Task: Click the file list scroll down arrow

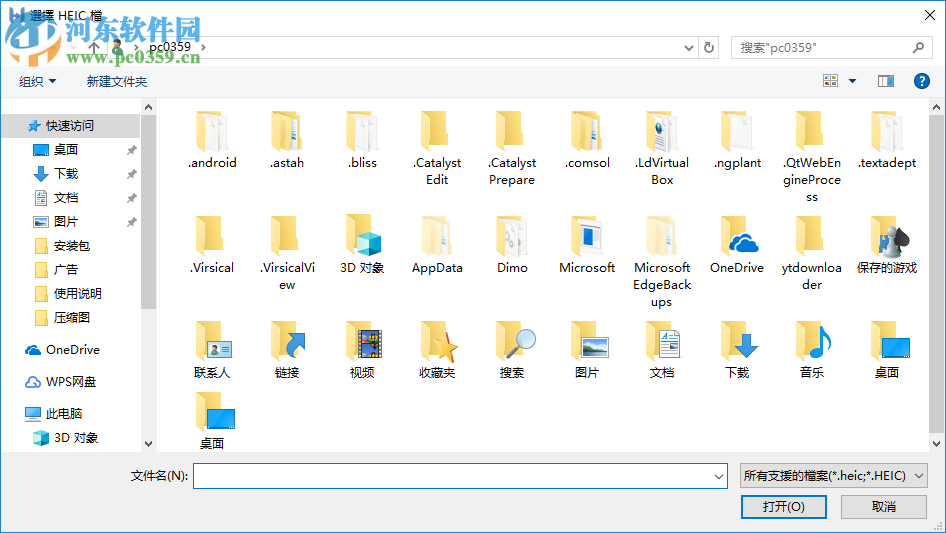Action: click(x=936, y=444)
